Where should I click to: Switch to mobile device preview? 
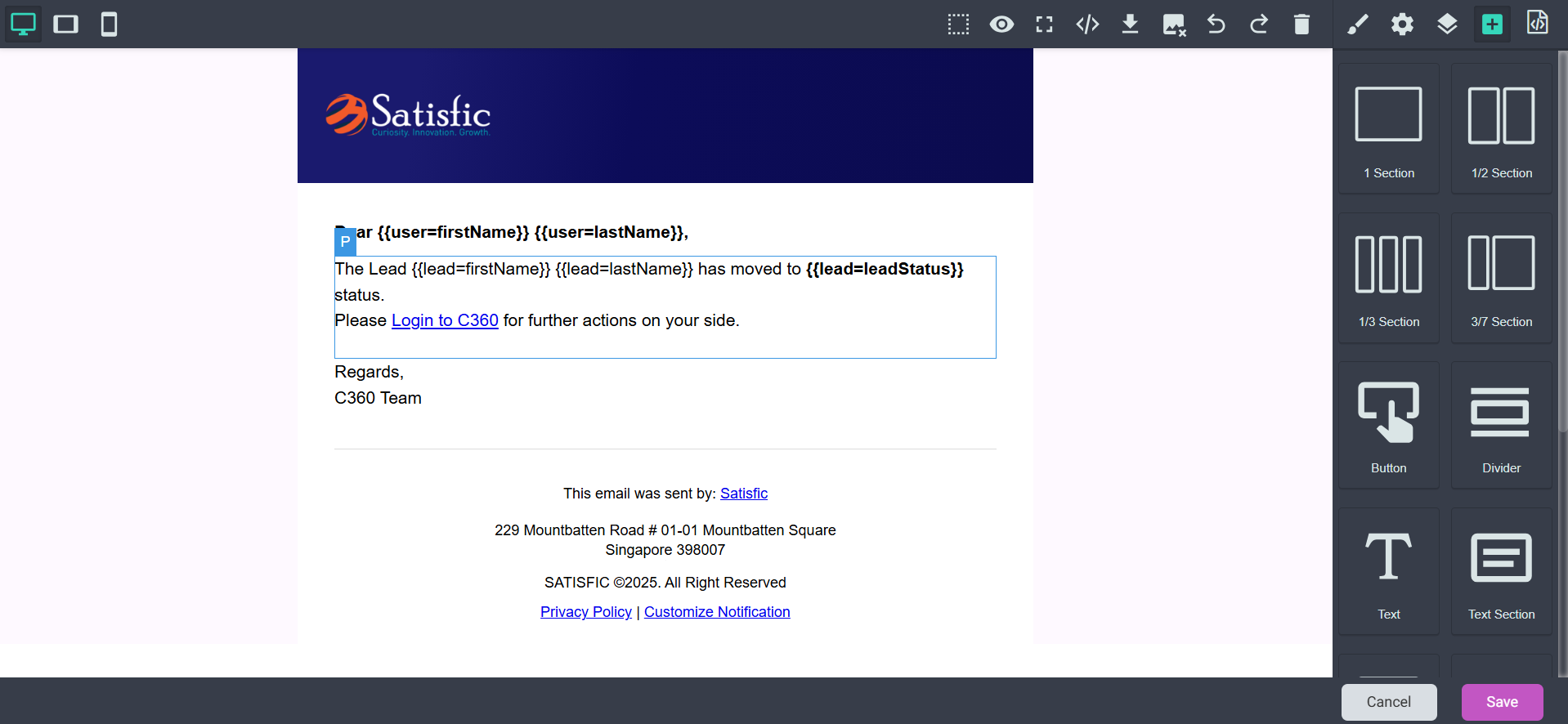point(109,25)
